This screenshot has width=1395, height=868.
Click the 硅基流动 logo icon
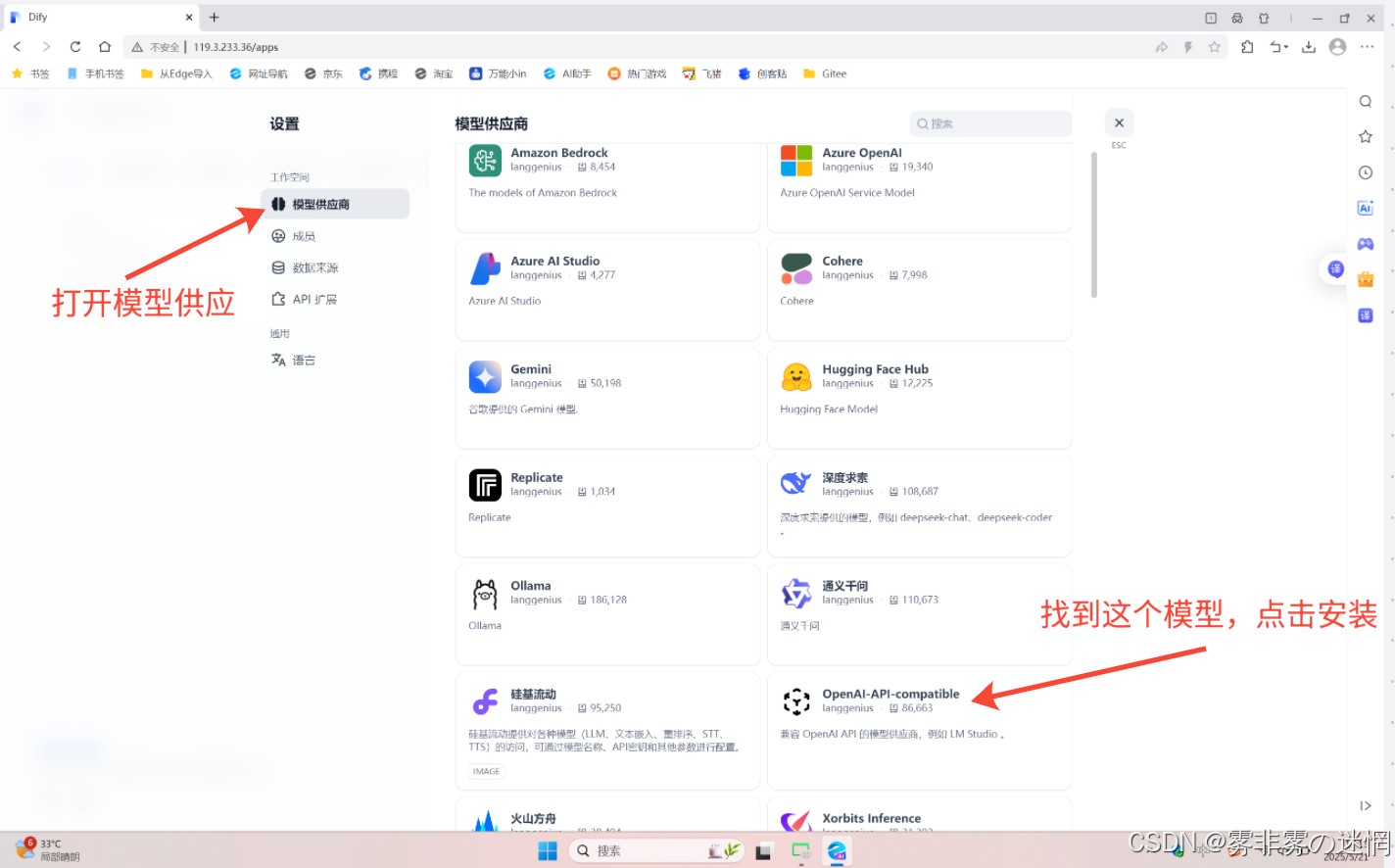[x=485, y=701]
